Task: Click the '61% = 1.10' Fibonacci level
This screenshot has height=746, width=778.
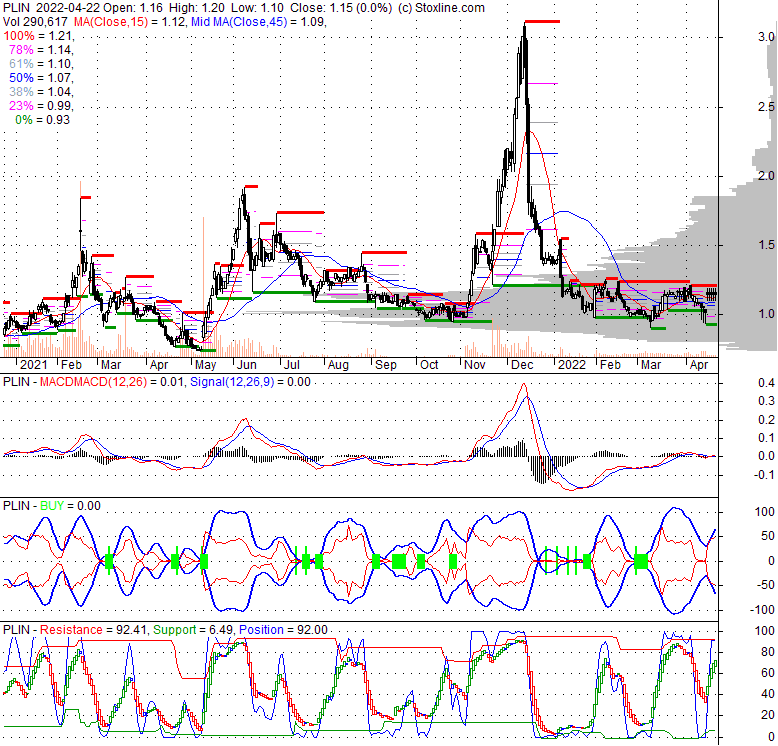Action: [x=41, y=63]
